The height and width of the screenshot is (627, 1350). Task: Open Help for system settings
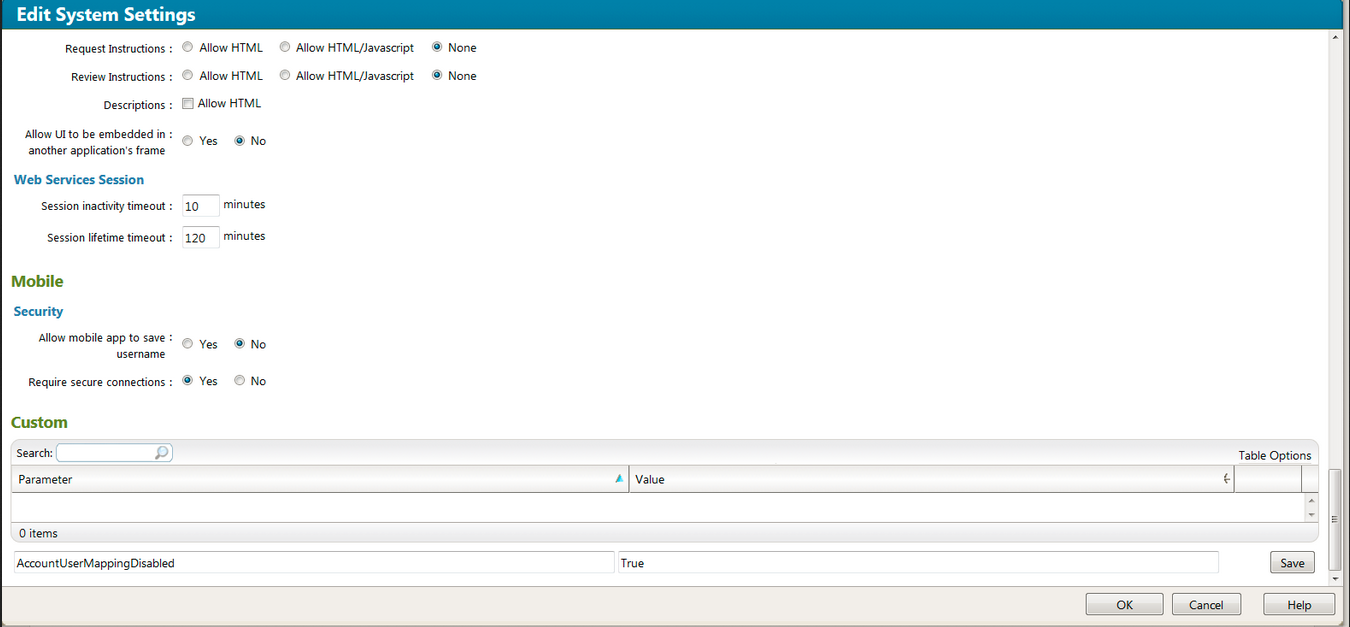1299,605
